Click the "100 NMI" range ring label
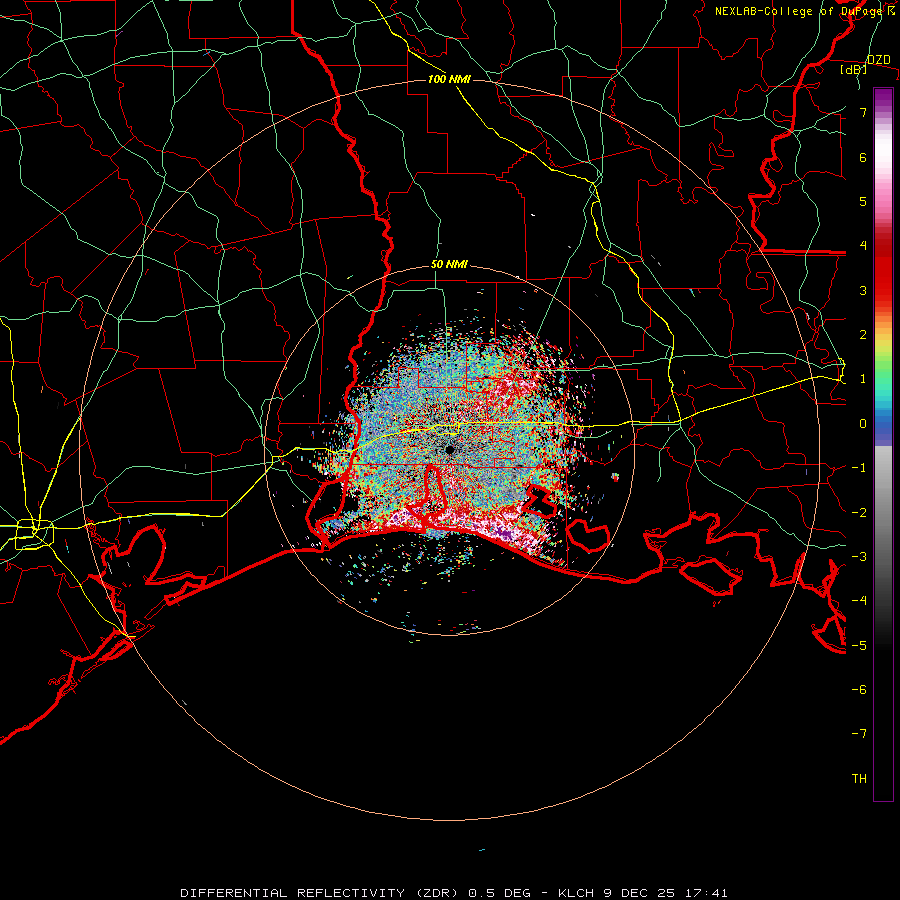Viewport: 900px width, 900px height. [449, 79]
